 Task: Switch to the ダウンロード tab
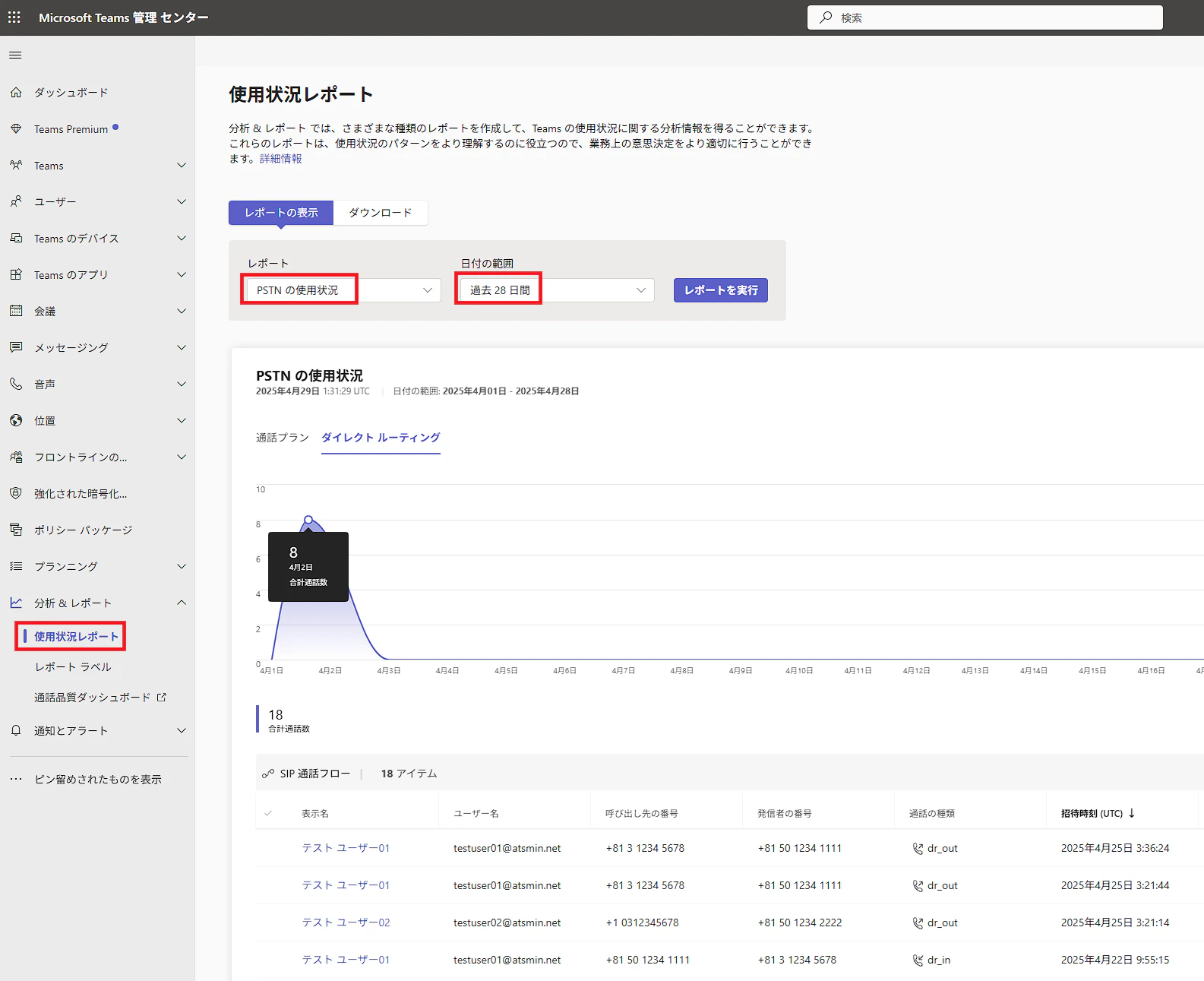[381, 213]
